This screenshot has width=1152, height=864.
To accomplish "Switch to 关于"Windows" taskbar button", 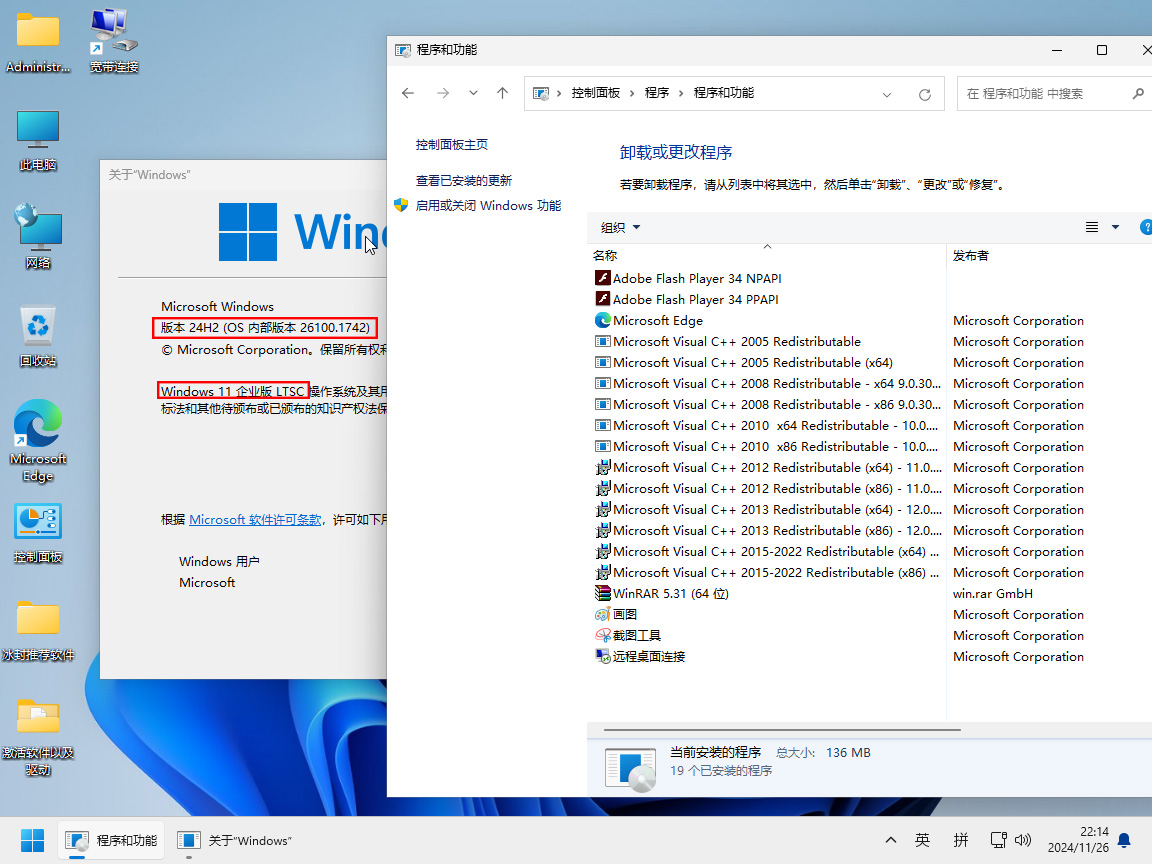I will coord(235,840).
